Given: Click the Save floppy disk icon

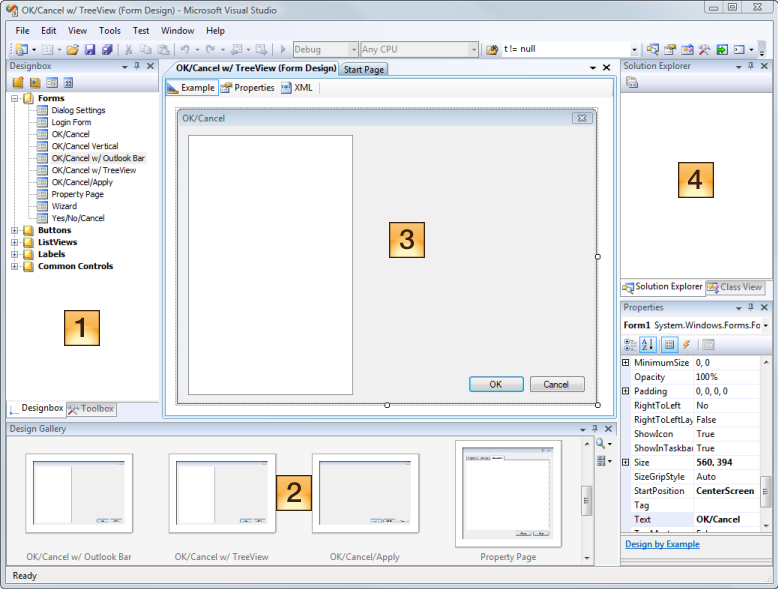Looking at the screenshot, I should coord(90,49).
